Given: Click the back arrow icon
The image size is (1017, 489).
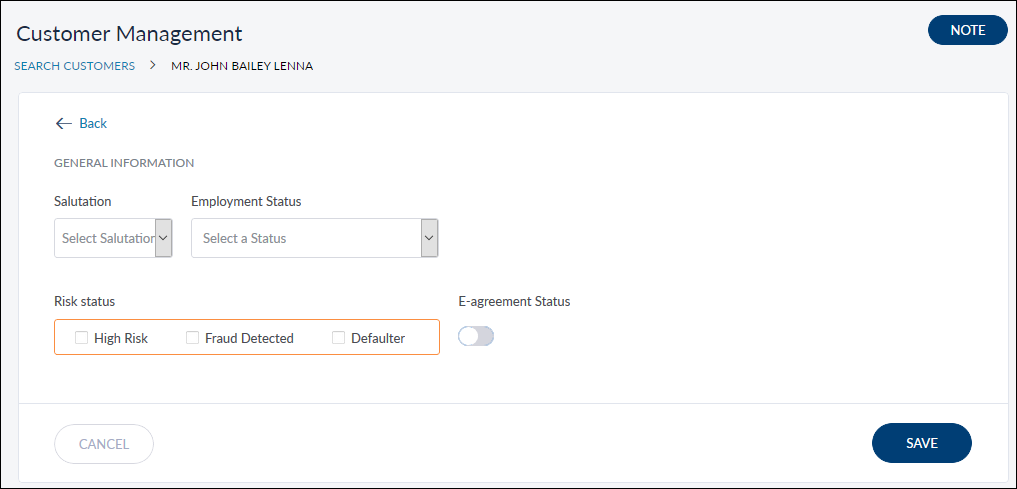Looking at the screenshot, I should click(63, 123).
